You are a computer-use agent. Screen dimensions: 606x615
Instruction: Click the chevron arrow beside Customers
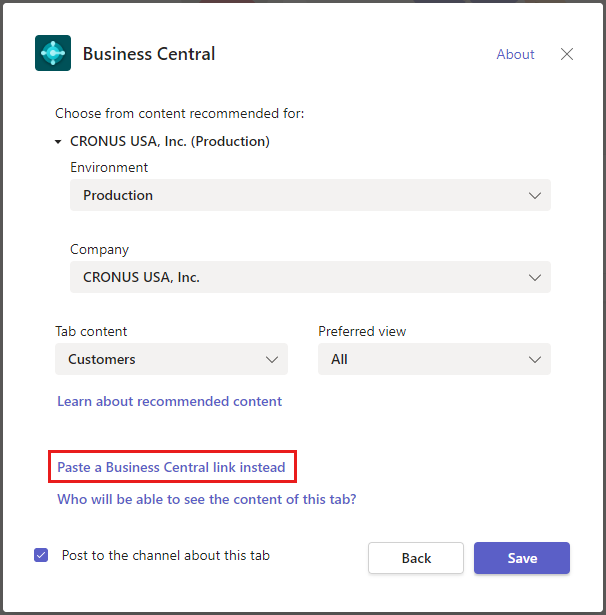pyautogui.click(x=272, y=360)
